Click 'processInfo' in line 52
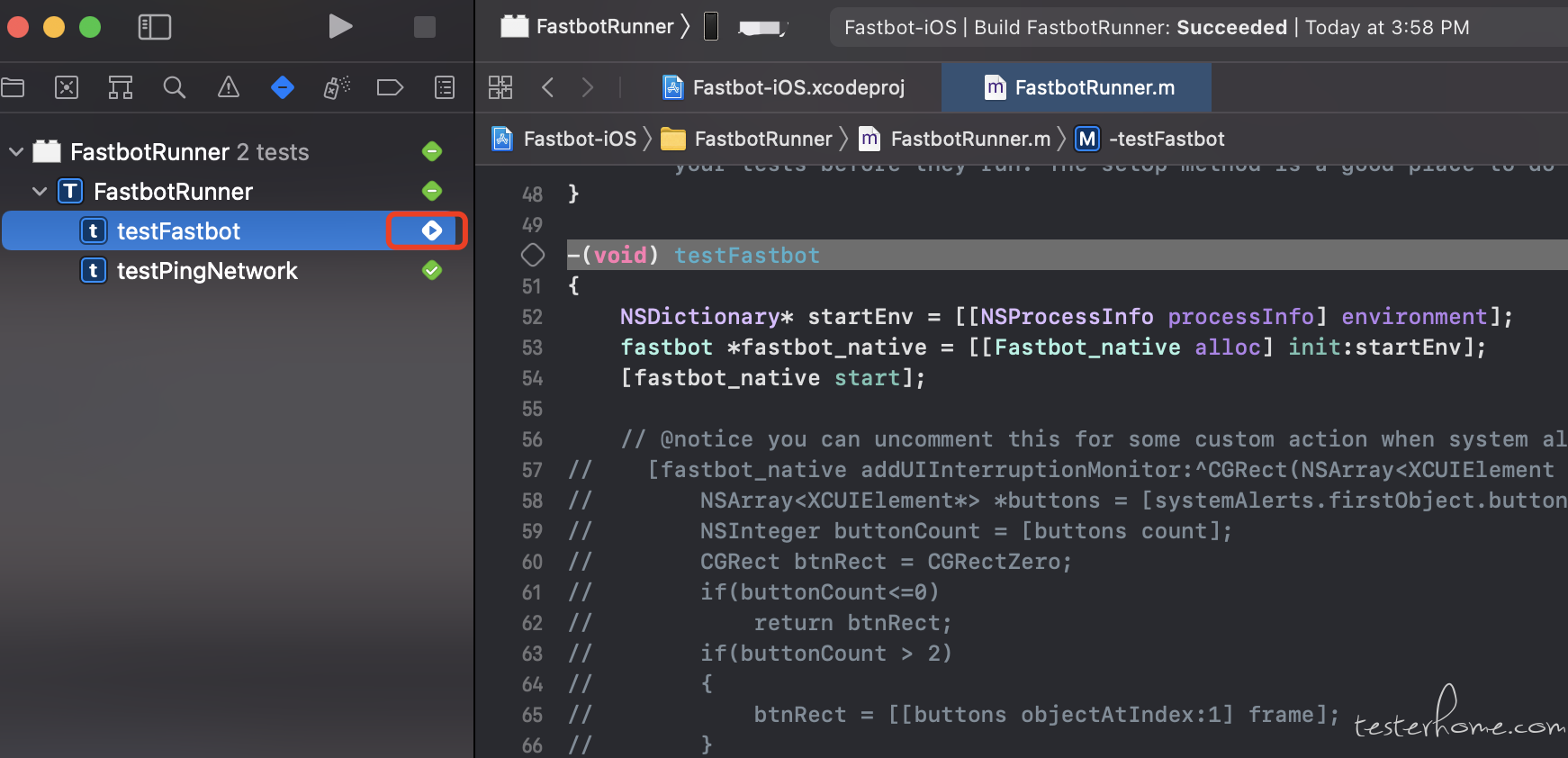The image size is (1568, 758). [x=1241, y=317]
